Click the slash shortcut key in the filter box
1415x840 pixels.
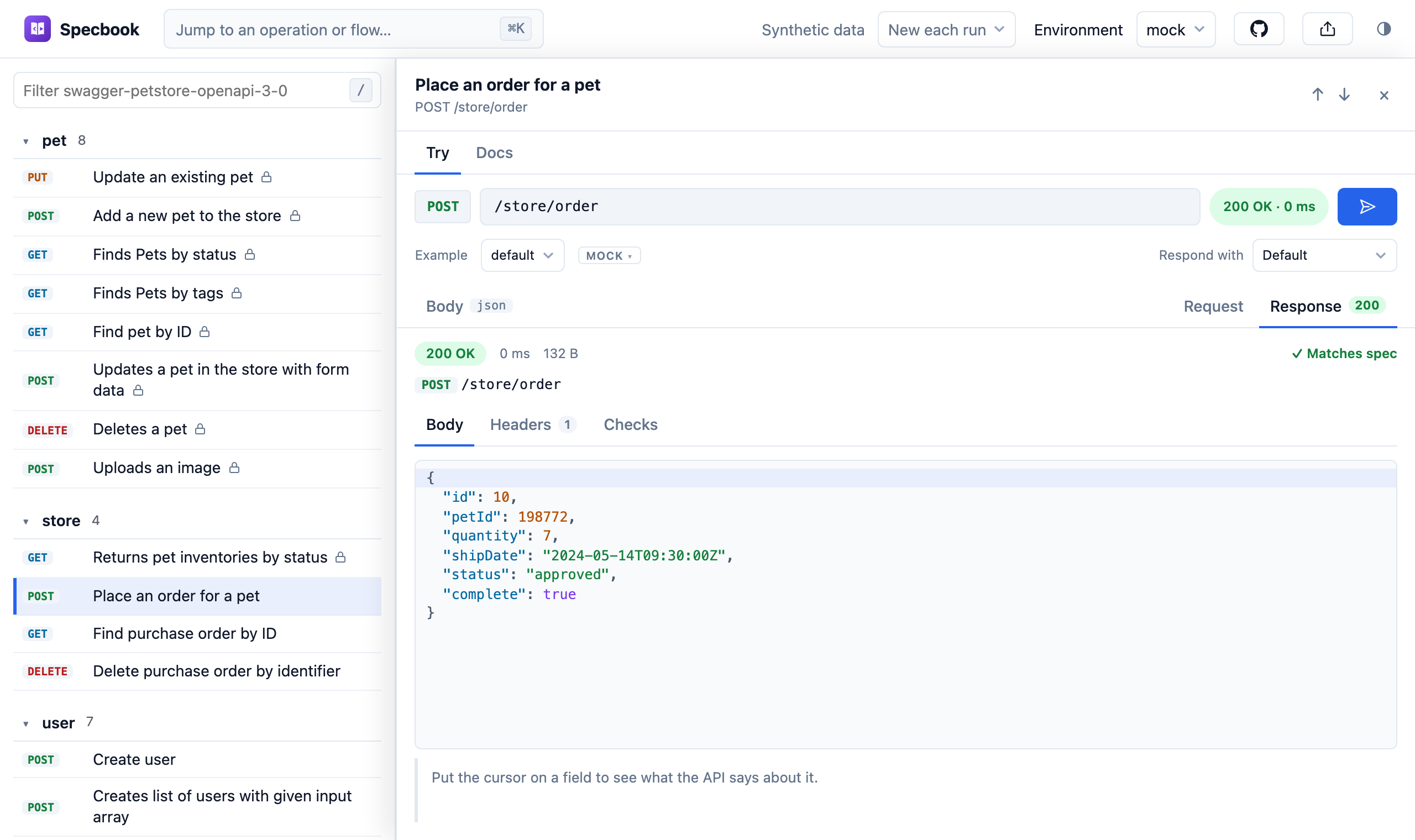pyautogui.click(x=360, y=91)
